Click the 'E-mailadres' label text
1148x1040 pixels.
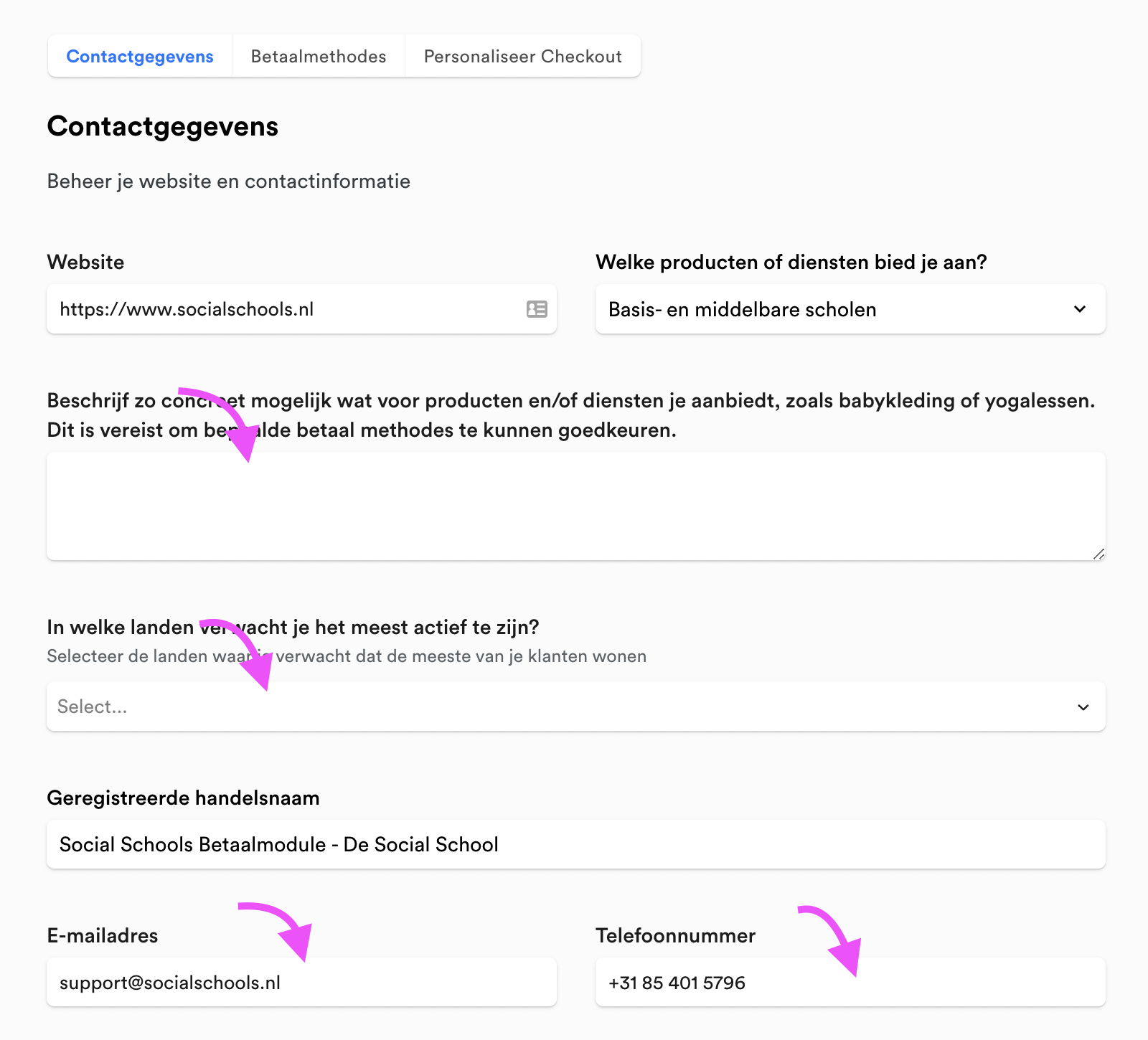[x=103, y=936]
